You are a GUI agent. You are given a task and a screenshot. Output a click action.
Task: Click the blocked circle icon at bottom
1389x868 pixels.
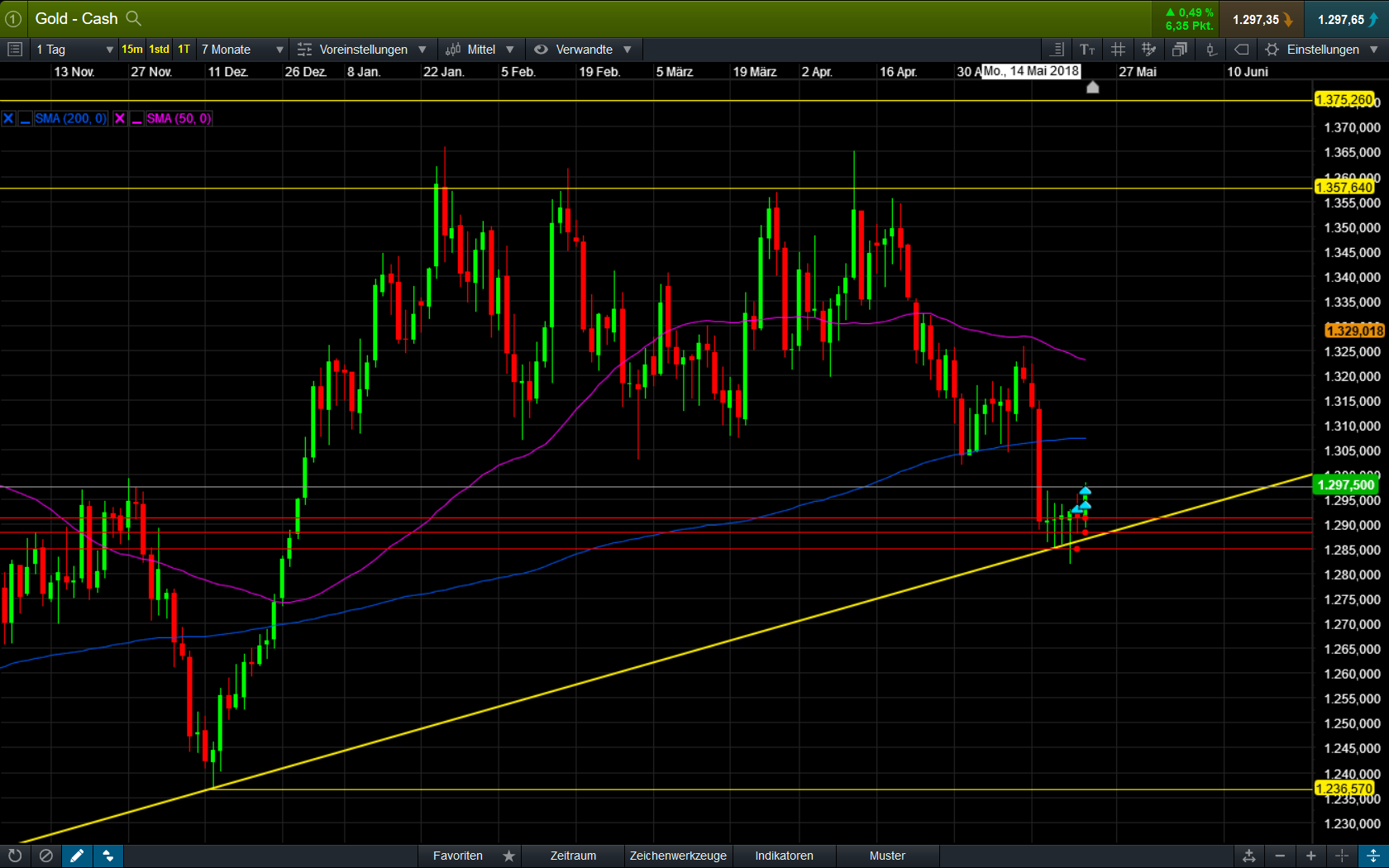point(46,856)
